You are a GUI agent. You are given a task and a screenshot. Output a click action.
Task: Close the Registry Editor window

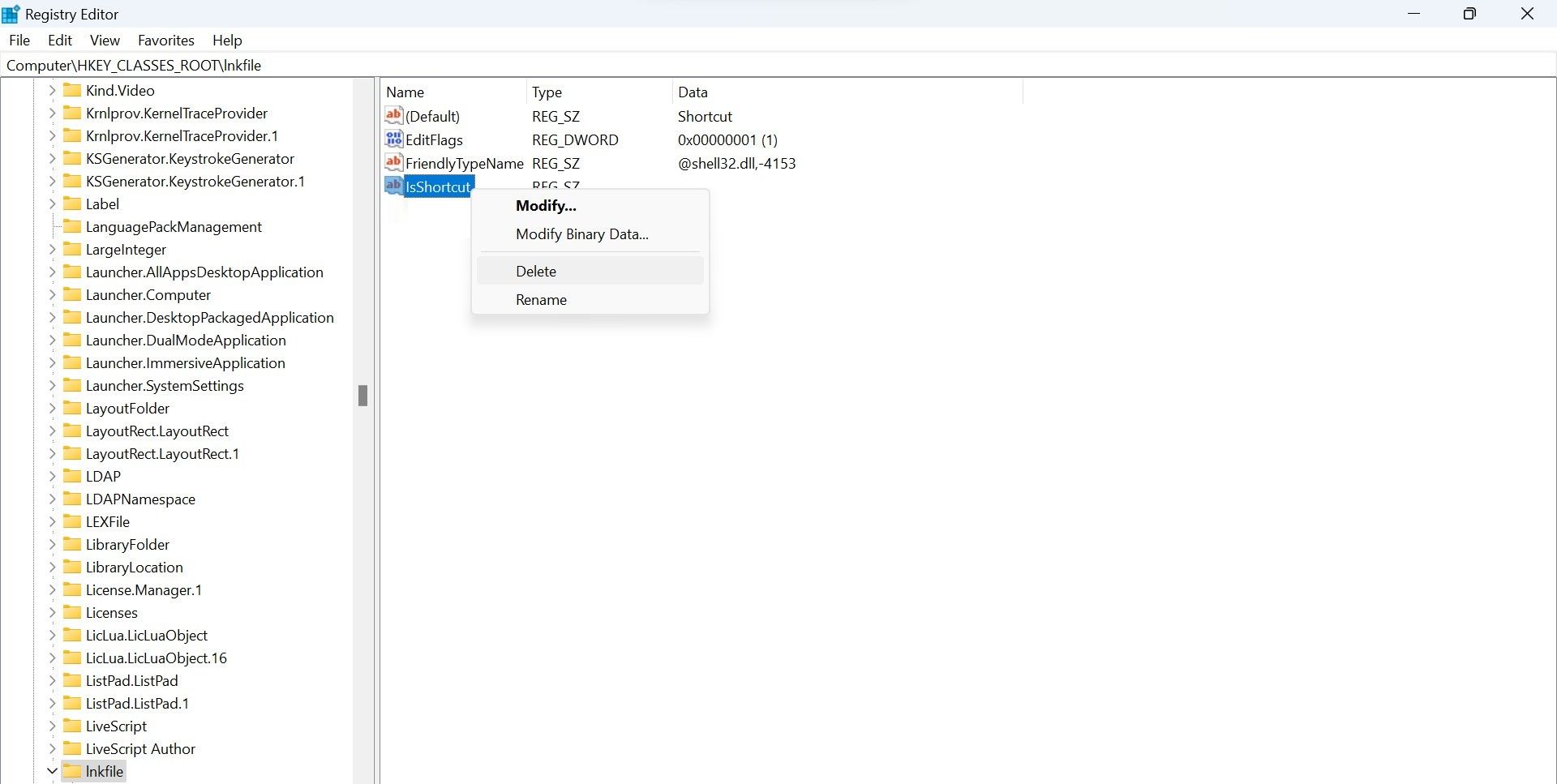[x=1528, y=14]
